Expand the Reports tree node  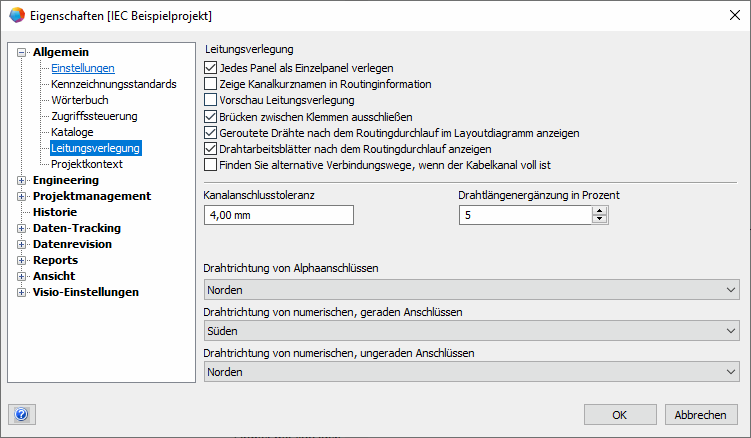(22, 260)
